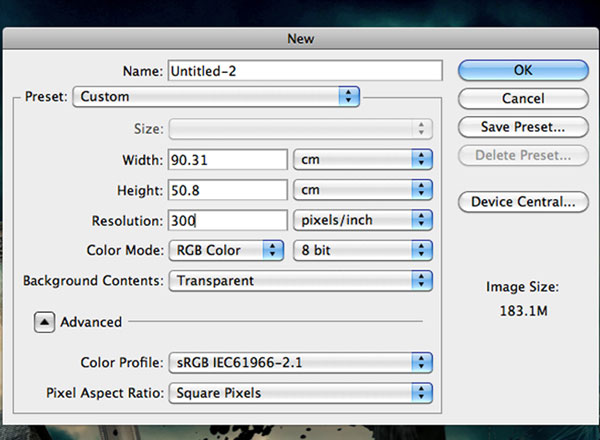
Task: Click the Delete Preset button
Action: [x=523, y=155]
